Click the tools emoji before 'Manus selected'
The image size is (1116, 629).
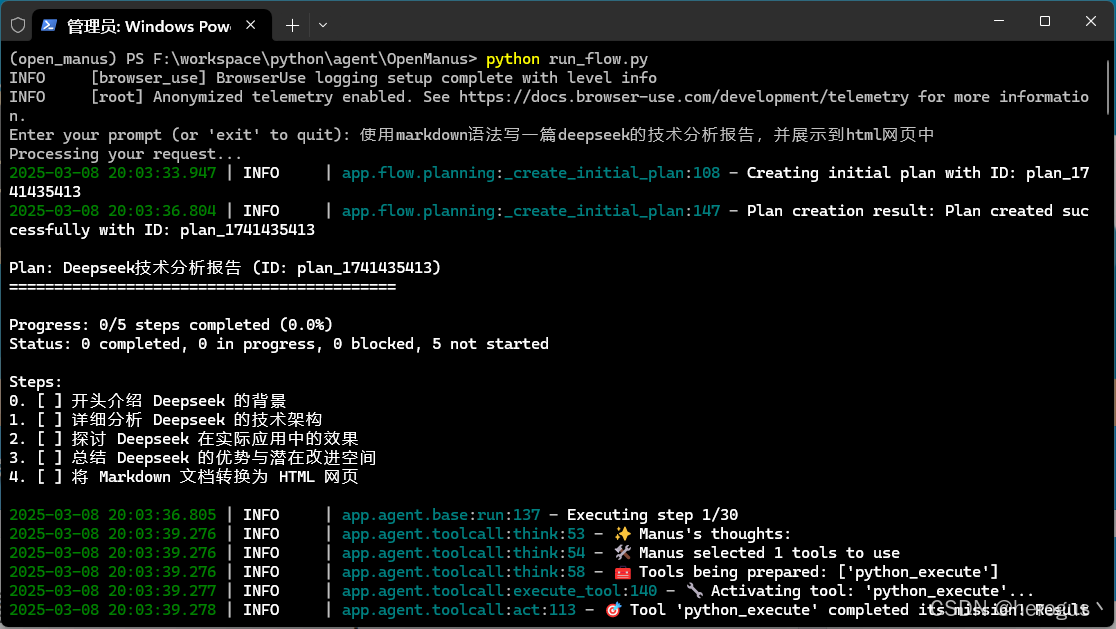coord(623,553)
